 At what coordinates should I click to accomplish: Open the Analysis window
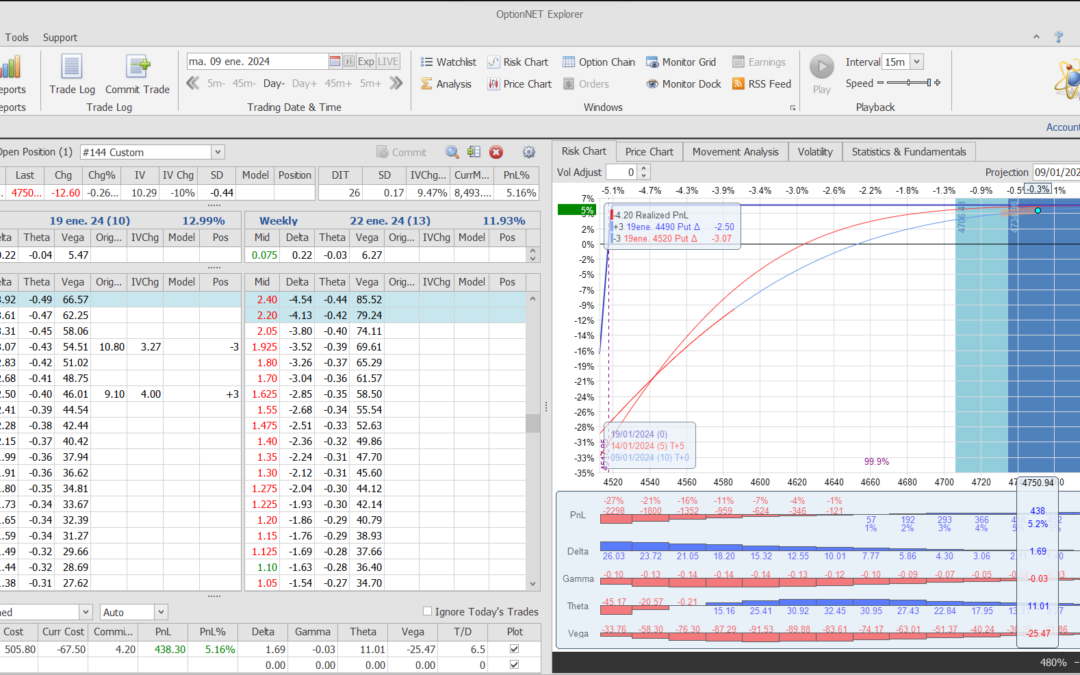pos(445,84)
